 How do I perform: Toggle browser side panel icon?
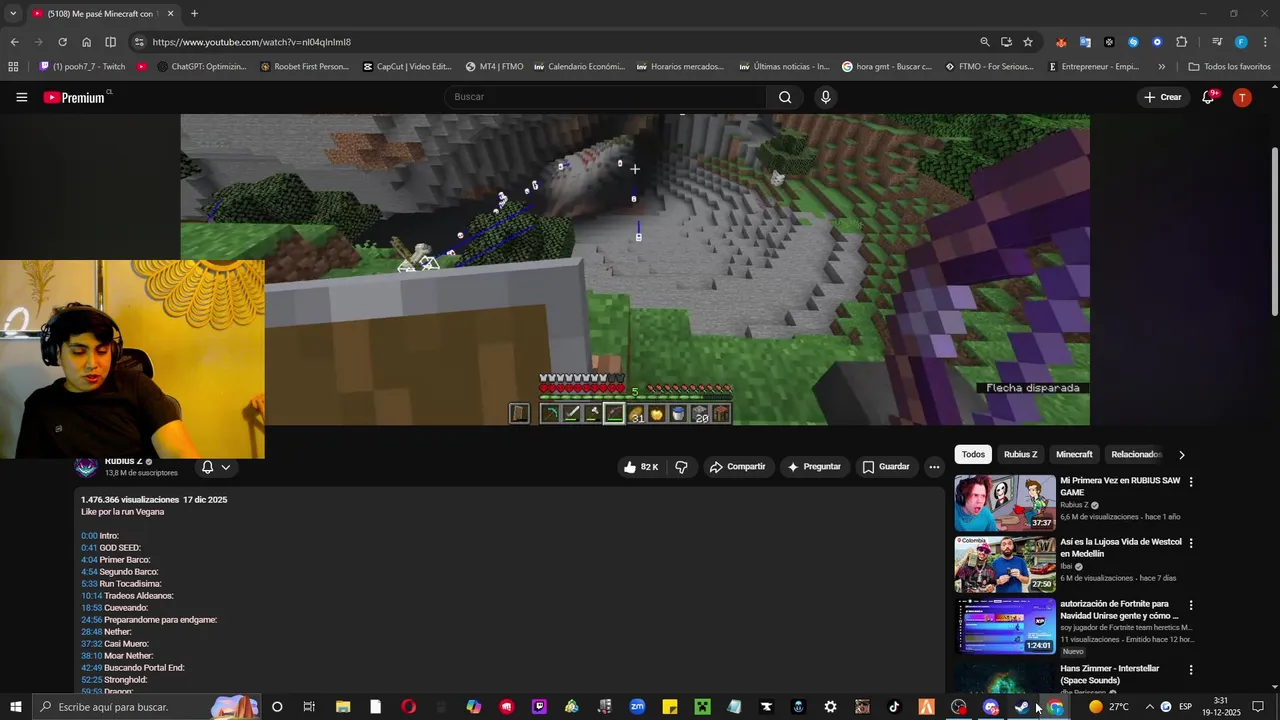(x=110, y=42)
